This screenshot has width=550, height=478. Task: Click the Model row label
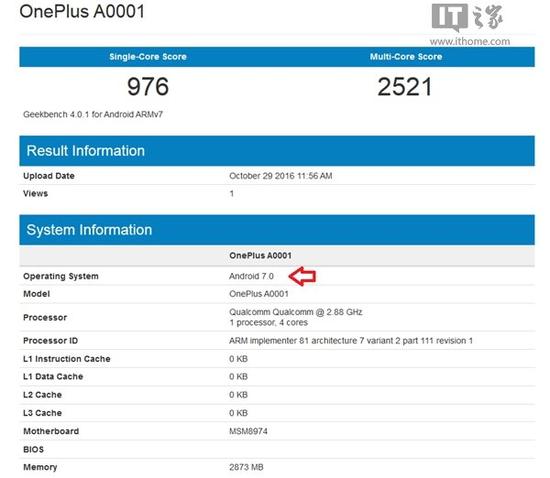point(36,294)
